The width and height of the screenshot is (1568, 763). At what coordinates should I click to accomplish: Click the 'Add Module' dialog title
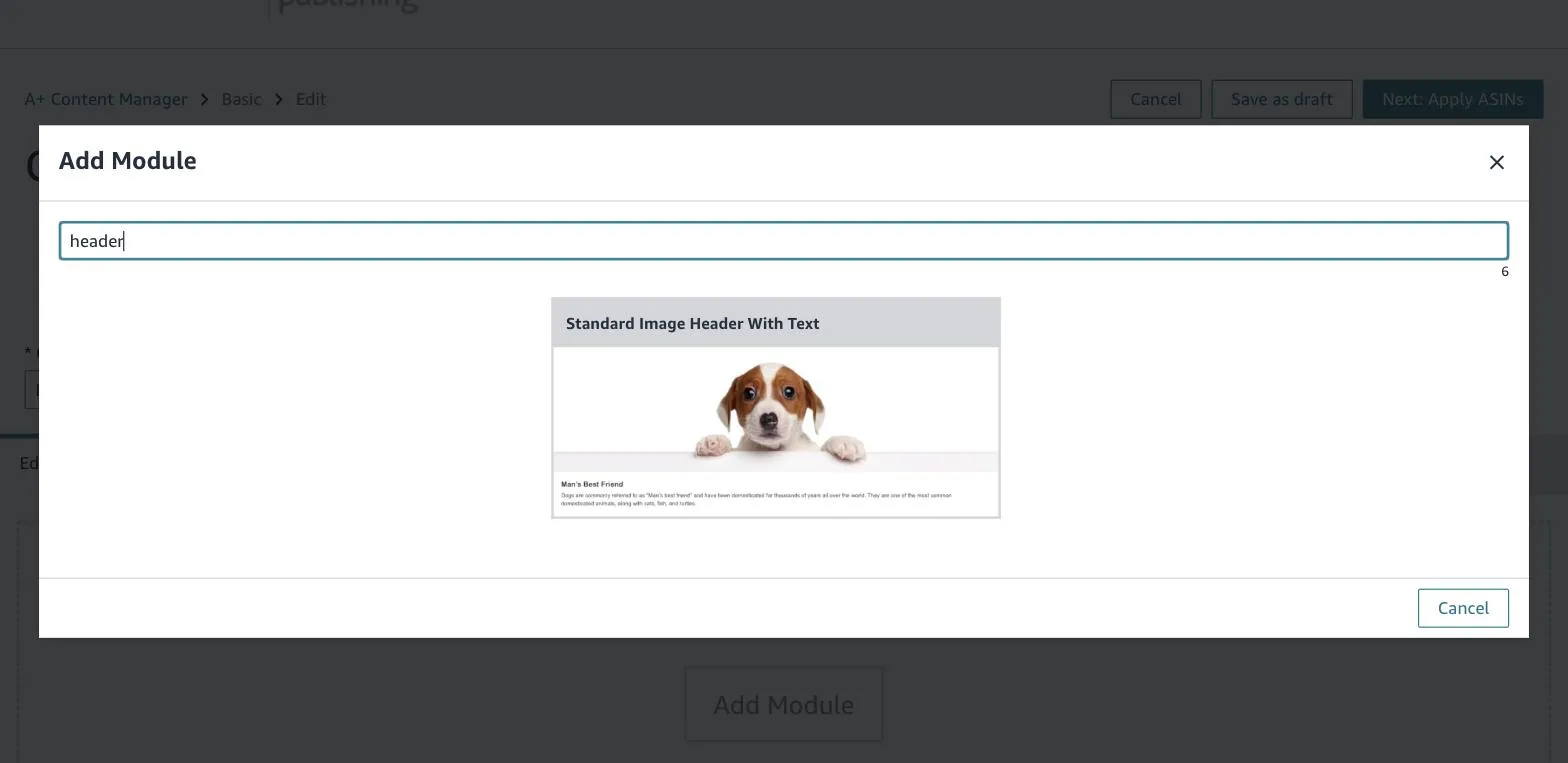tap(128, 161)
